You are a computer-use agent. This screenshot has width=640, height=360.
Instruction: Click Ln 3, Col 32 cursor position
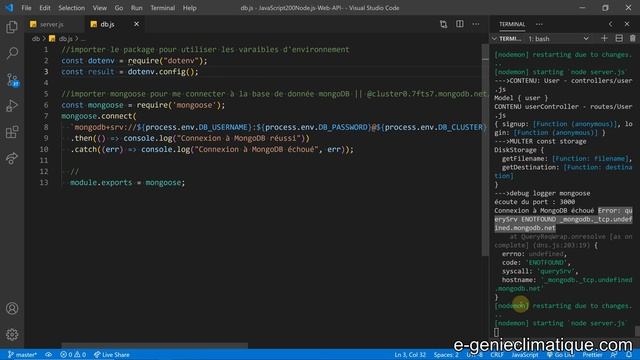point(410,355)
